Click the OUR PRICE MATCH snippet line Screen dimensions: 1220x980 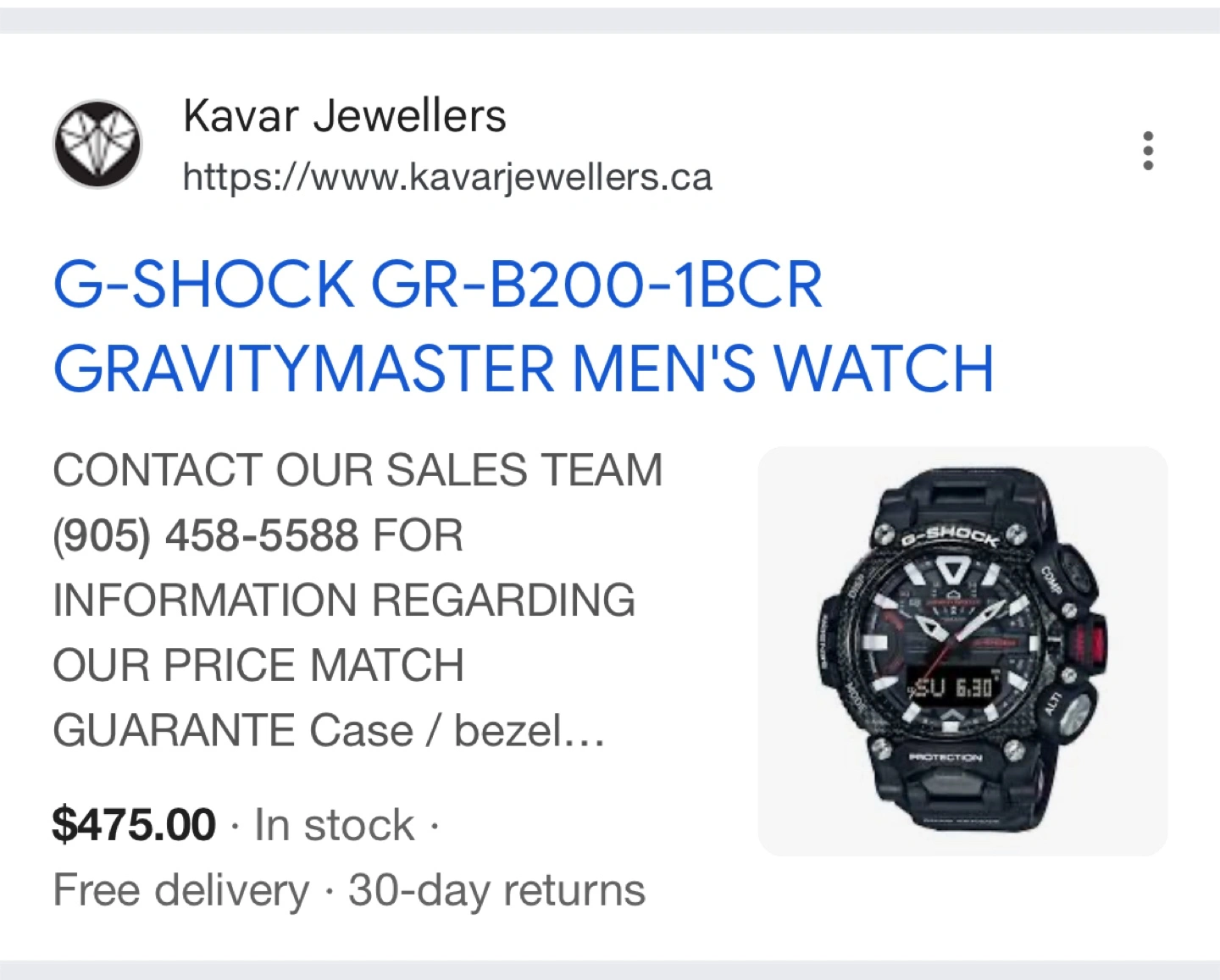[258, 665]
